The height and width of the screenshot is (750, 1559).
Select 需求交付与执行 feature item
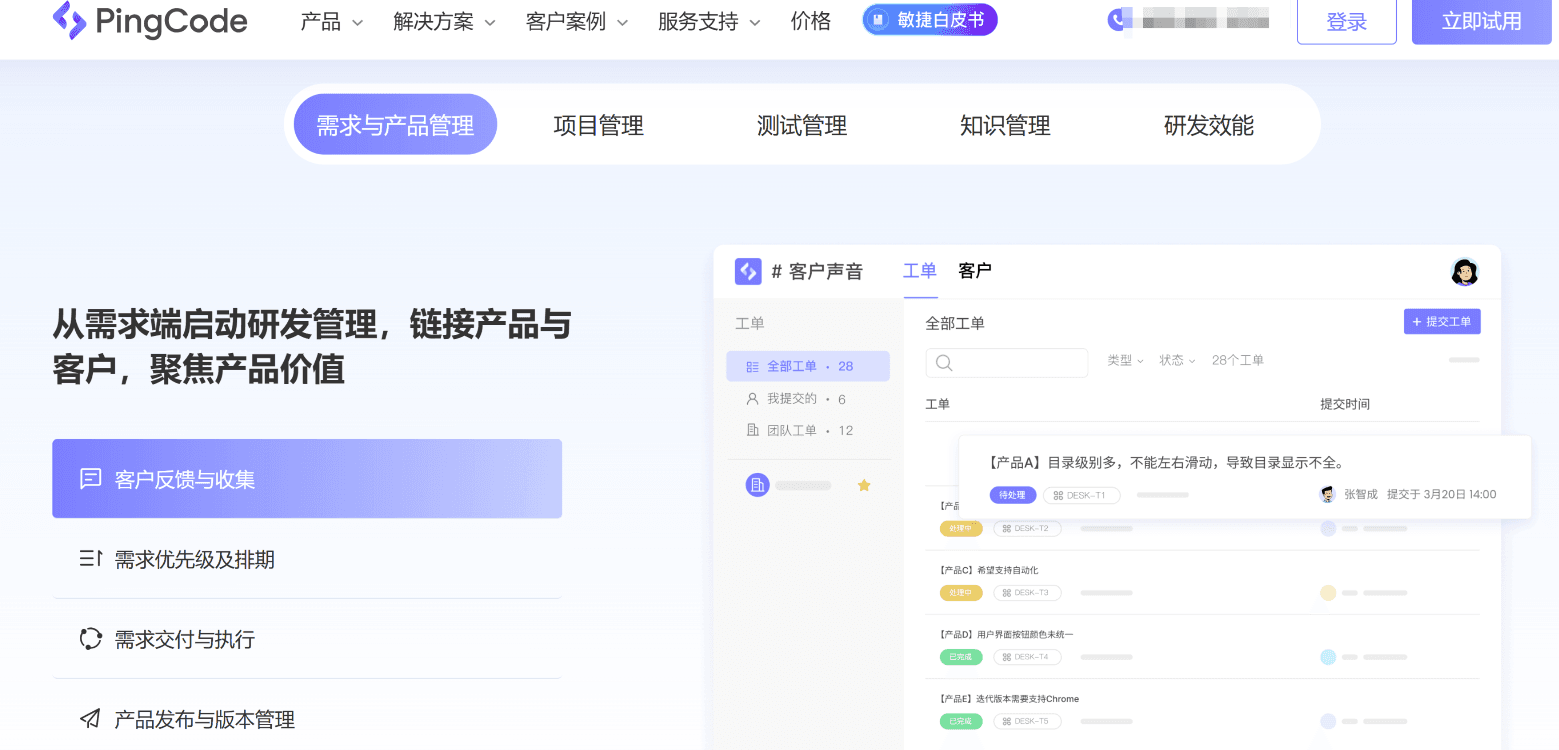pos(307,639)
